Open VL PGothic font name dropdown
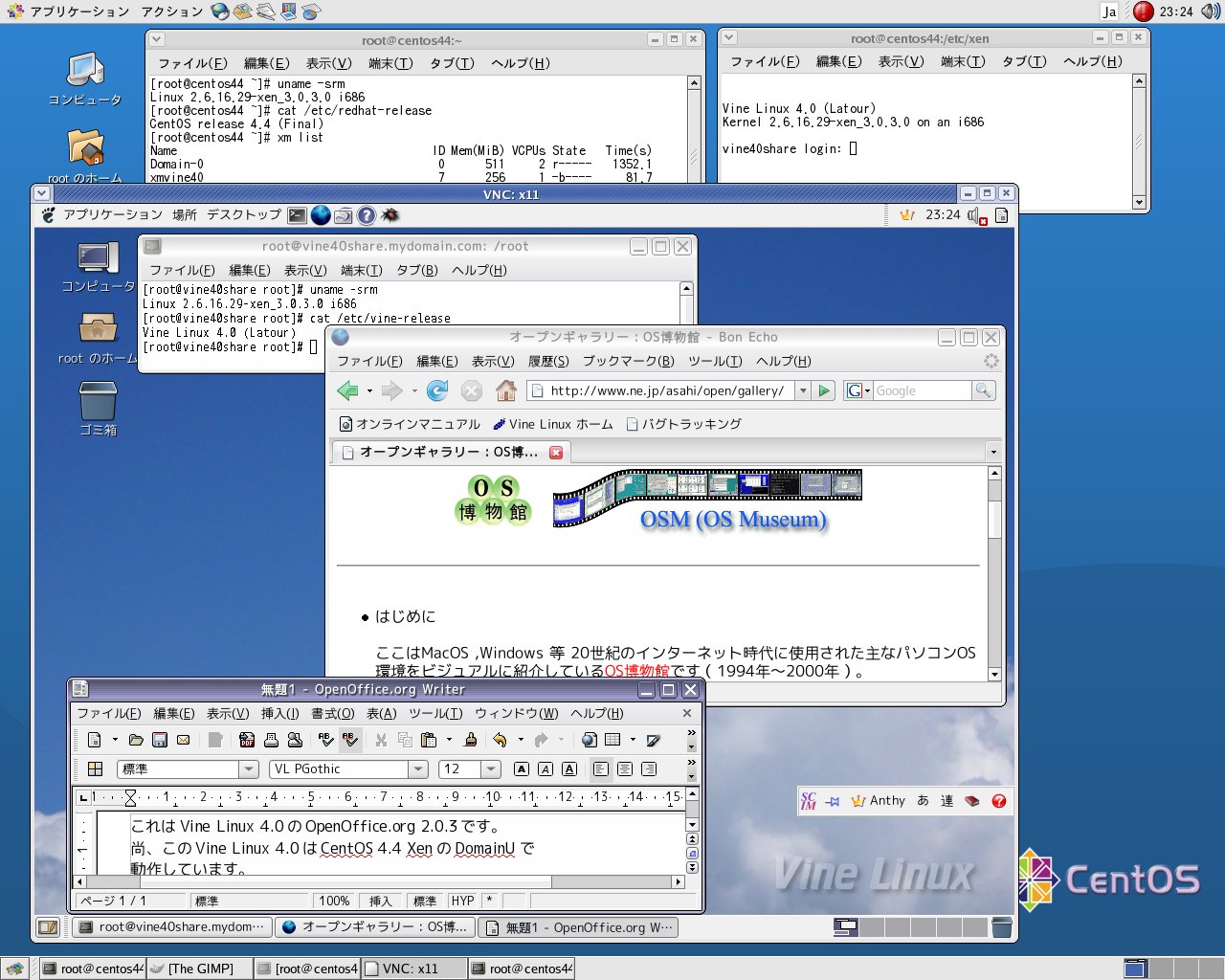1225x980 pixels. [x=418, y=768]
